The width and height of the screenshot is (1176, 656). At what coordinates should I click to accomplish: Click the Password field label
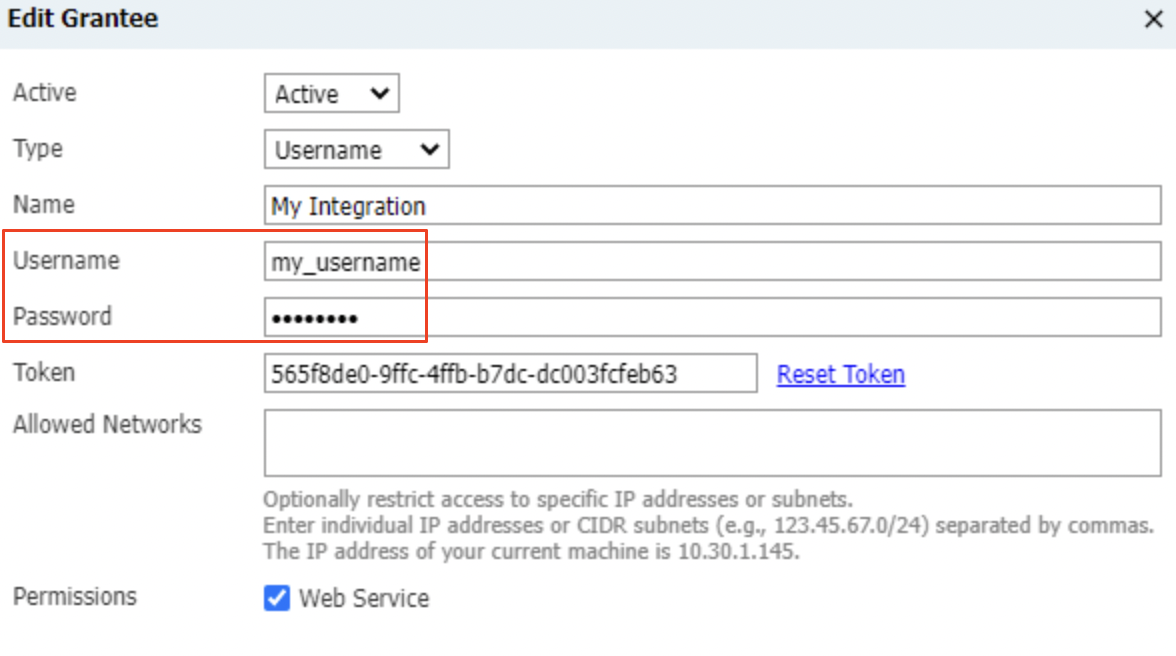pos(62,317)
